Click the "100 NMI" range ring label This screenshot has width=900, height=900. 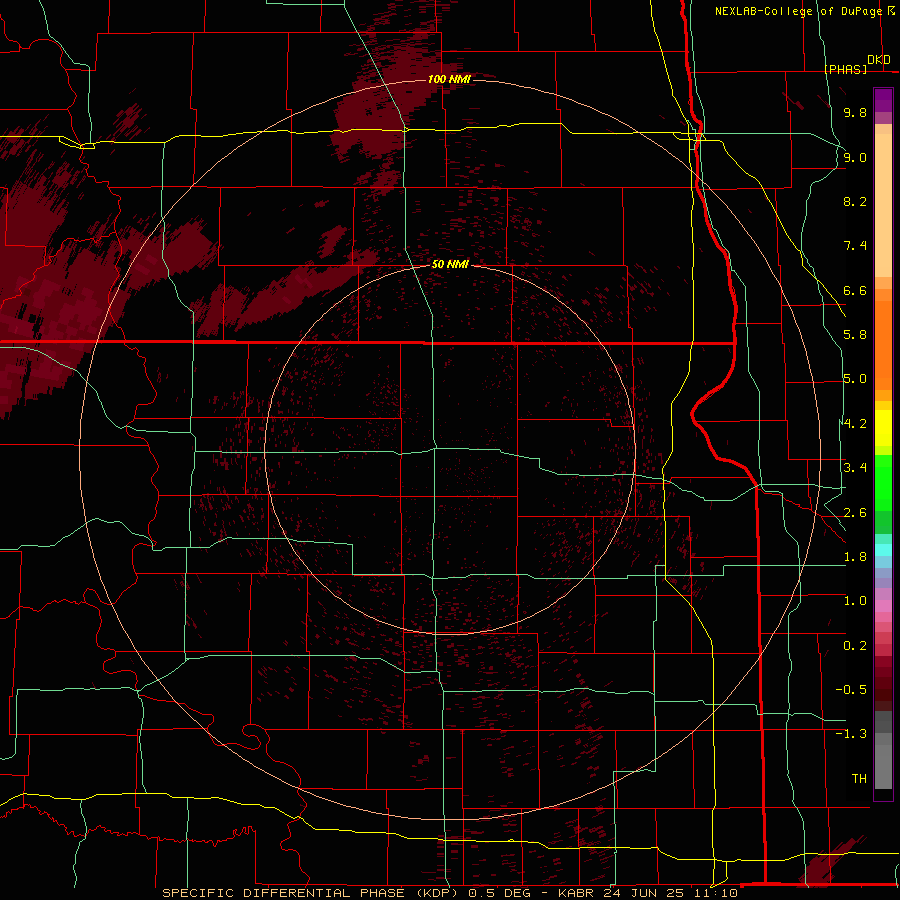click(449, 79)
